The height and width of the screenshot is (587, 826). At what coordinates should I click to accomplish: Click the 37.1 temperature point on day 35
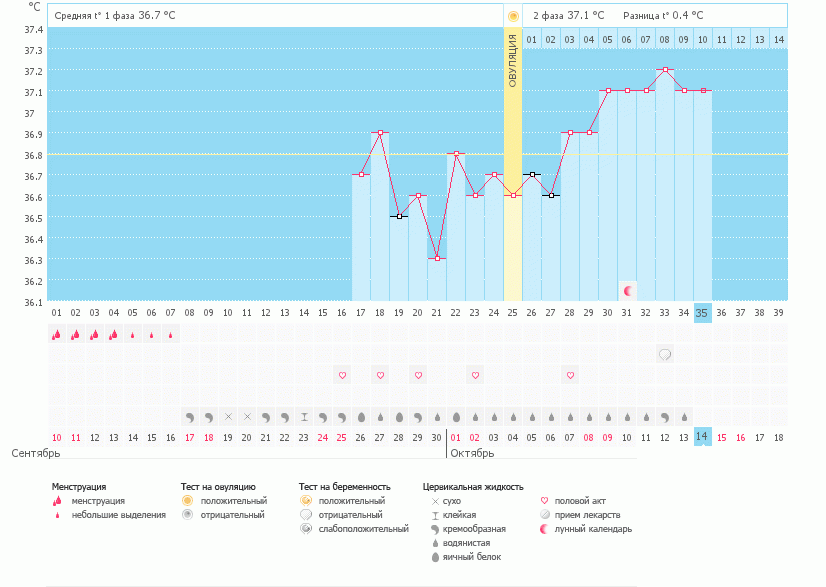tap(703, 91)
